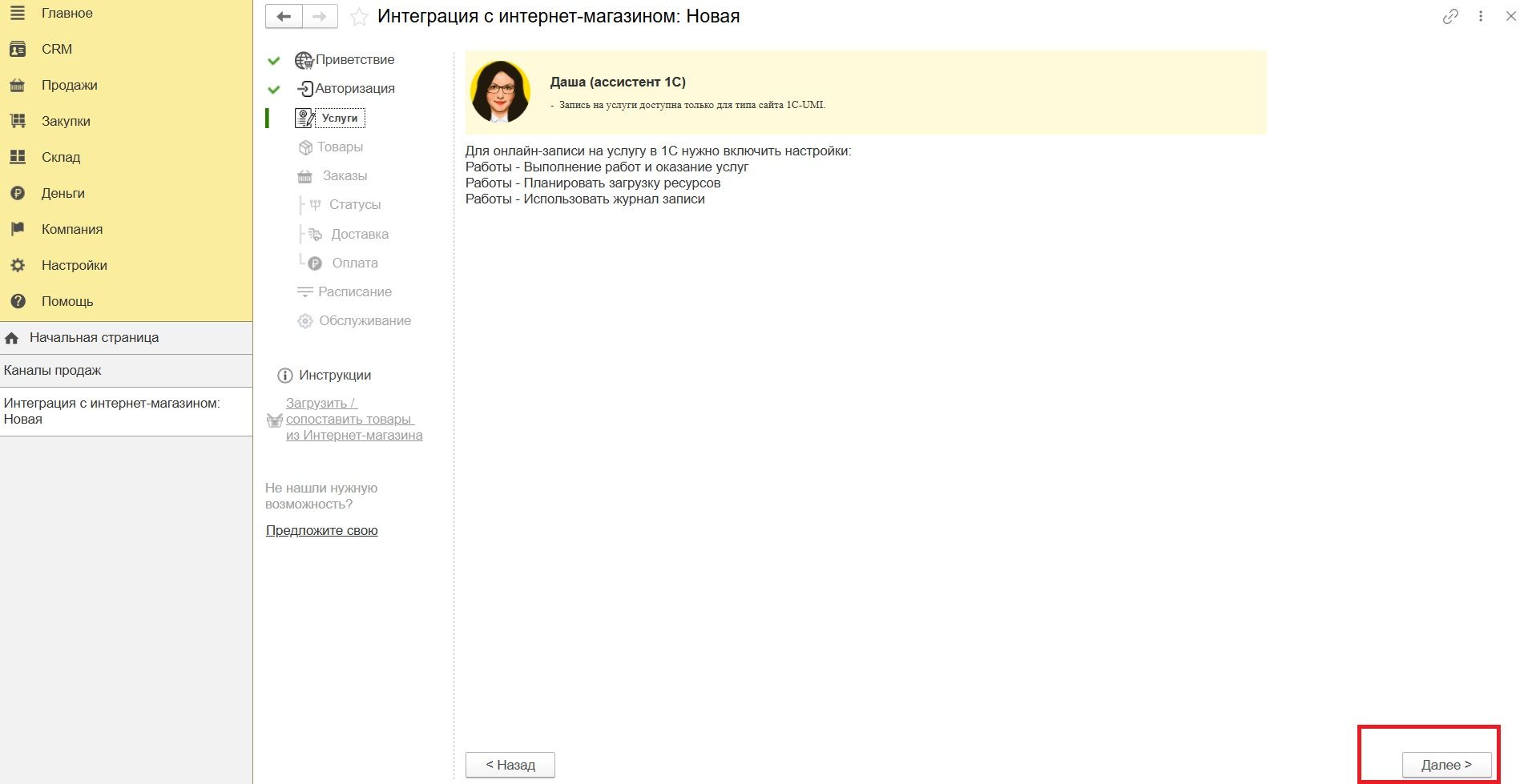Click Dasha assistant avatar picture
The image size is (1528, 784).
(x=501, y=91)
